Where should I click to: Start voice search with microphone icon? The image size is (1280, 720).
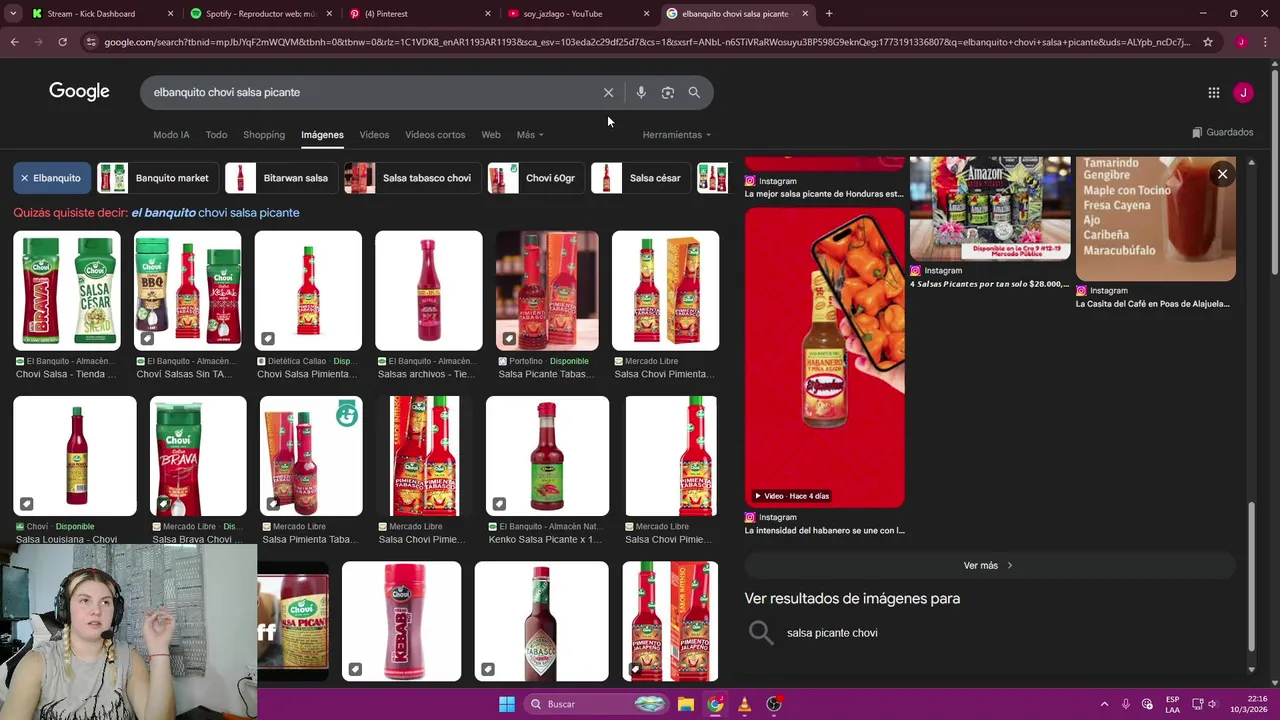pos(641,92)
